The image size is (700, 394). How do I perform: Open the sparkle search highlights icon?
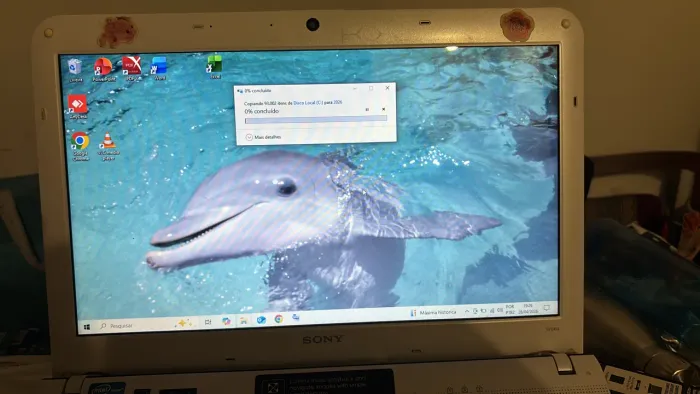coord(184,323)
